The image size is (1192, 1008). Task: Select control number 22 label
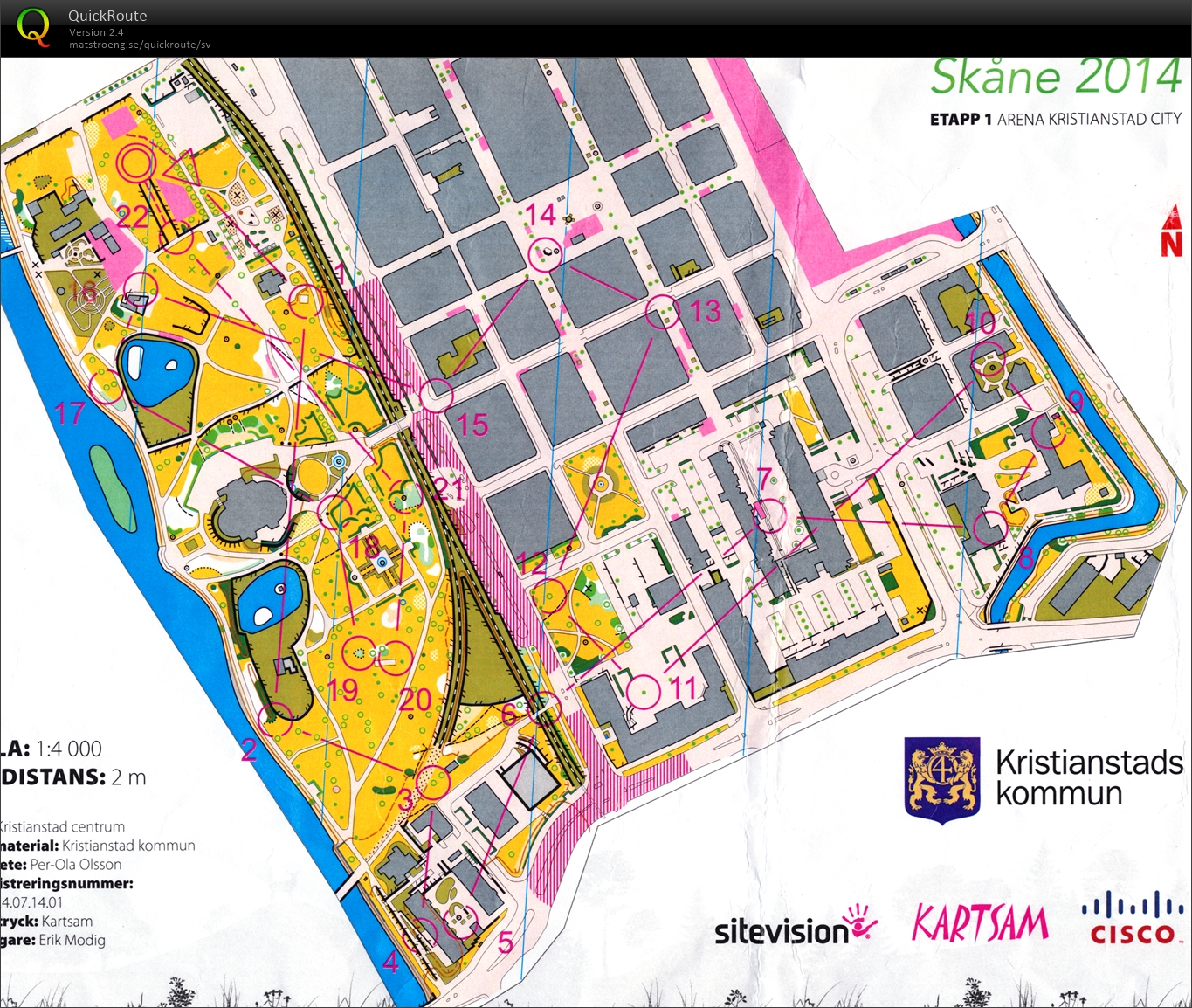coord(133,216)
